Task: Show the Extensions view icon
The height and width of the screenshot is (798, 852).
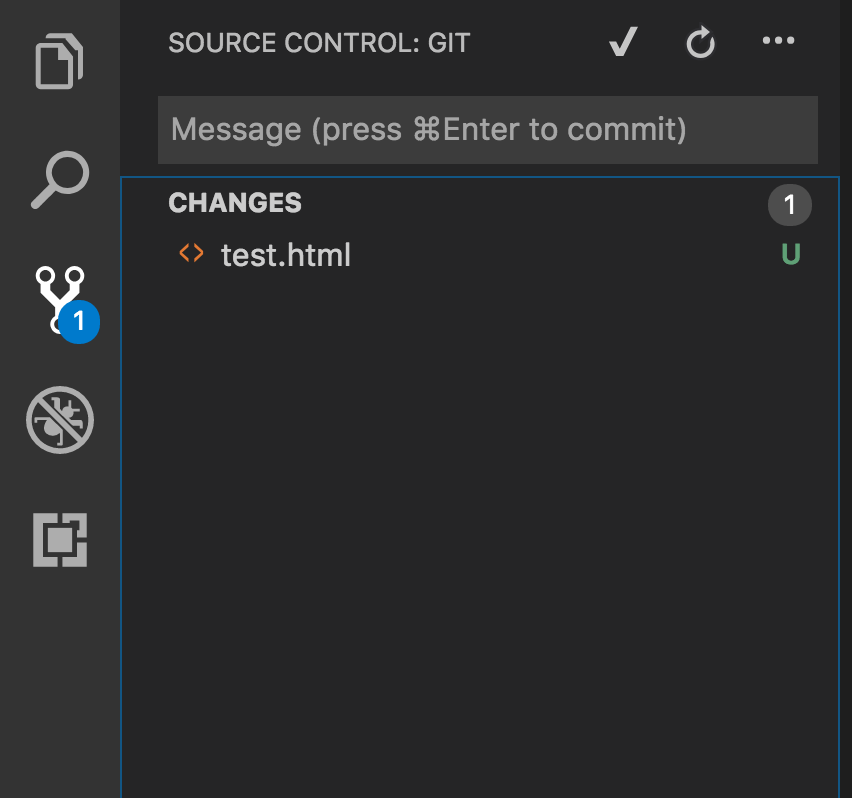Action: 60,539
